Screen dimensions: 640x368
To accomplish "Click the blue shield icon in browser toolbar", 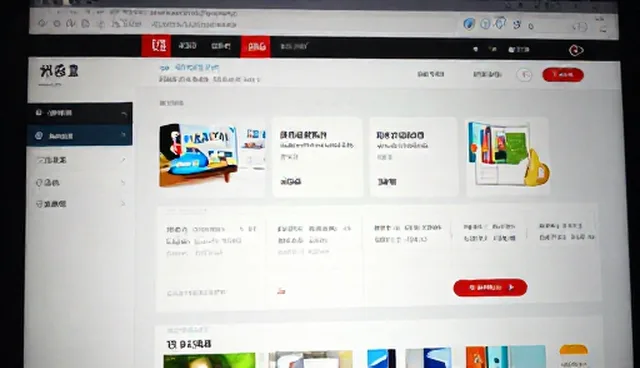I will point(469,24).
